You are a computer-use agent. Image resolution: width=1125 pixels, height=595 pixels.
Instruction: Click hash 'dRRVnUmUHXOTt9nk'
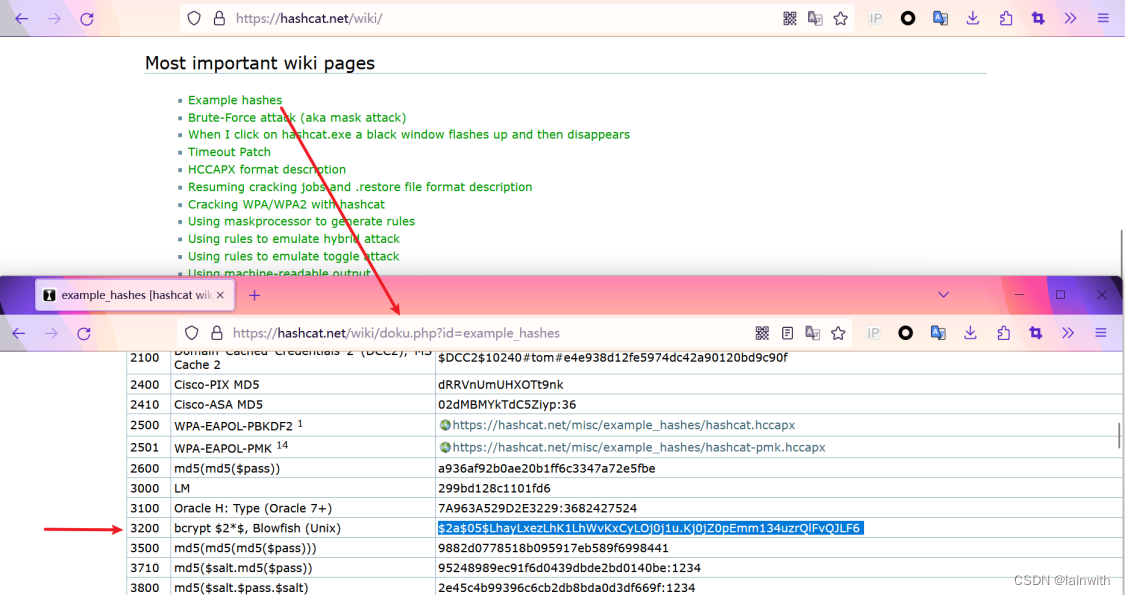501,385
